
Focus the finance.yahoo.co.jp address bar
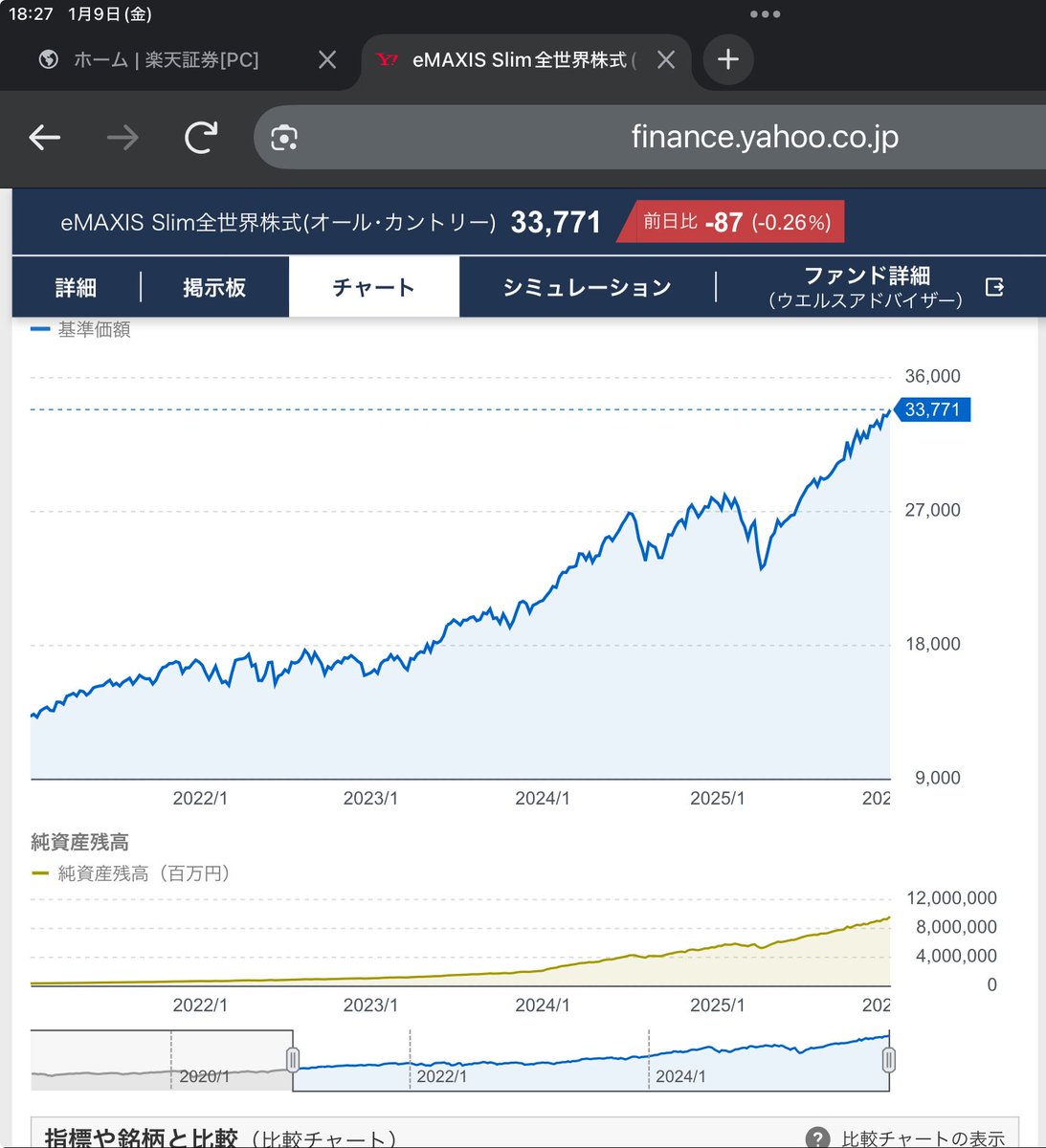(x=764, y=137)
